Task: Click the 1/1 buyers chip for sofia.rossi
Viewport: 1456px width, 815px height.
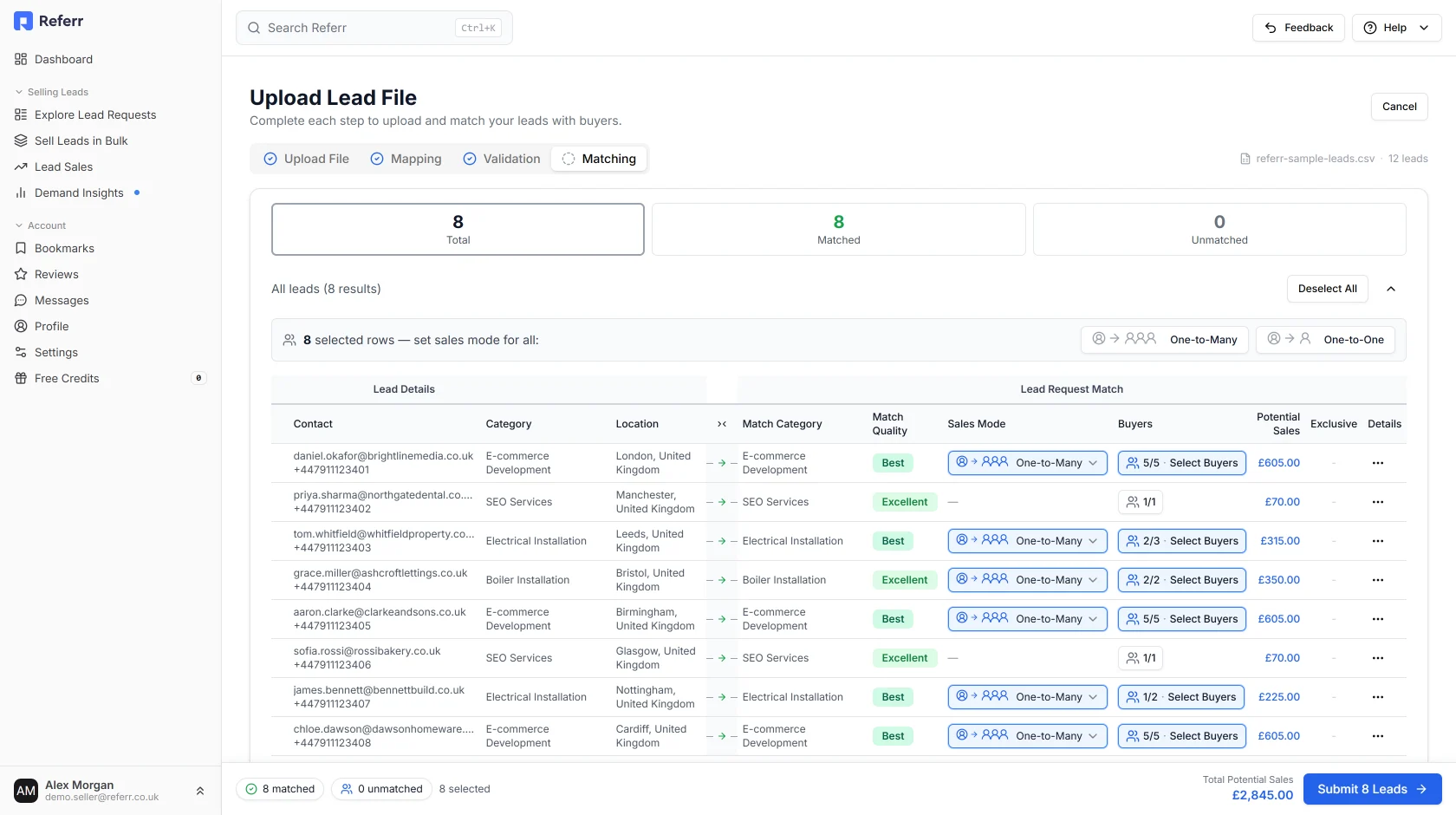Action: pyautogui.click(x=1141, y=658)
